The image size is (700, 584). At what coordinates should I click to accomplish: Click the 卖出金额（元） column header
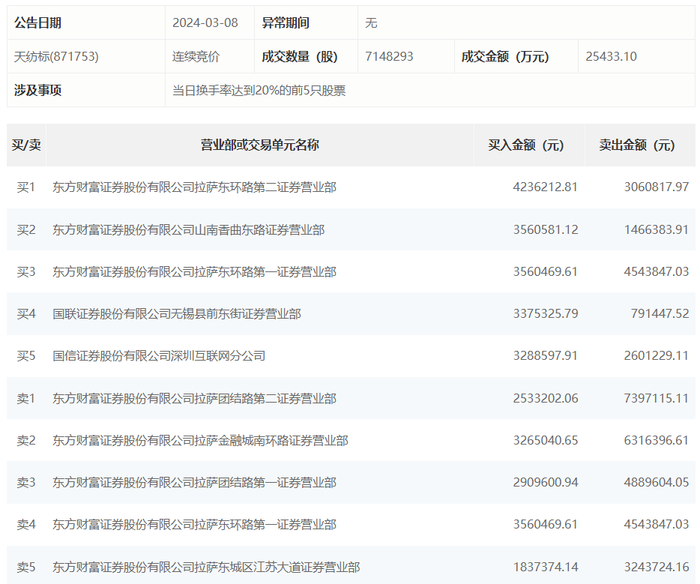(637, 145)
